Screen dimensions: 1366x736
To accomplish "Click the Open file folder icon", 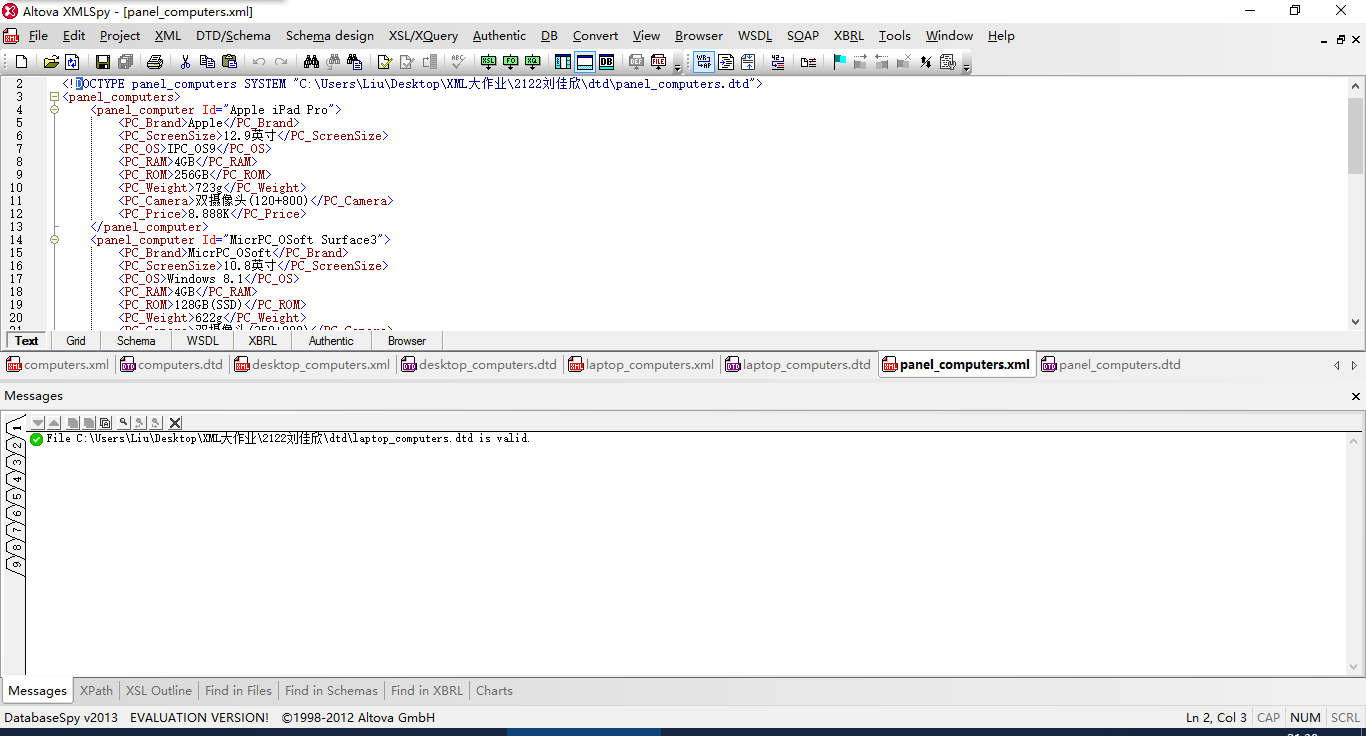I will point(51,62).
